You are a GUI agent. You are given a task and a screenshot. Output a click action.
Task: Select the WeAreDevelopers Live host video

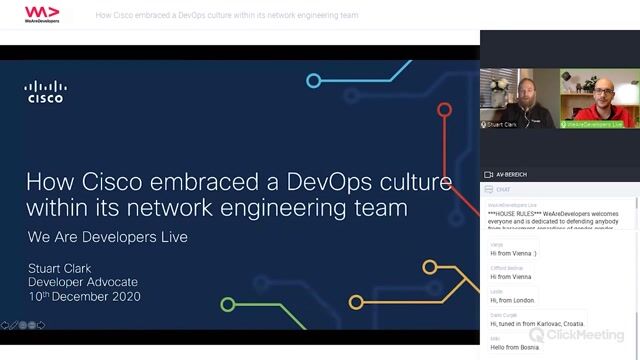(600, 98)
